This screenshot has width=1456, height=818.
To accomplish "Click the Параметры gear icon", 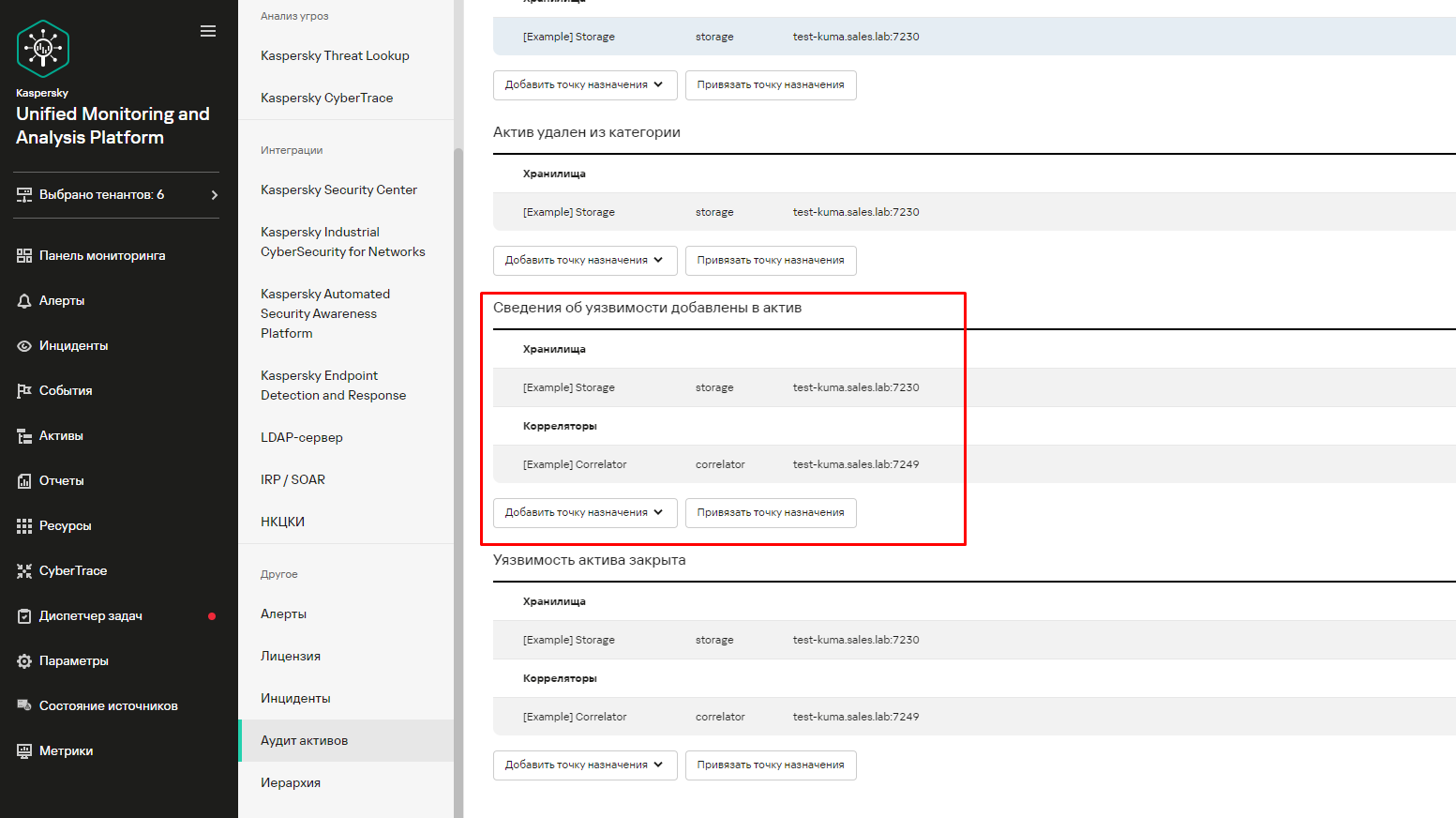I will click(24, 660).
